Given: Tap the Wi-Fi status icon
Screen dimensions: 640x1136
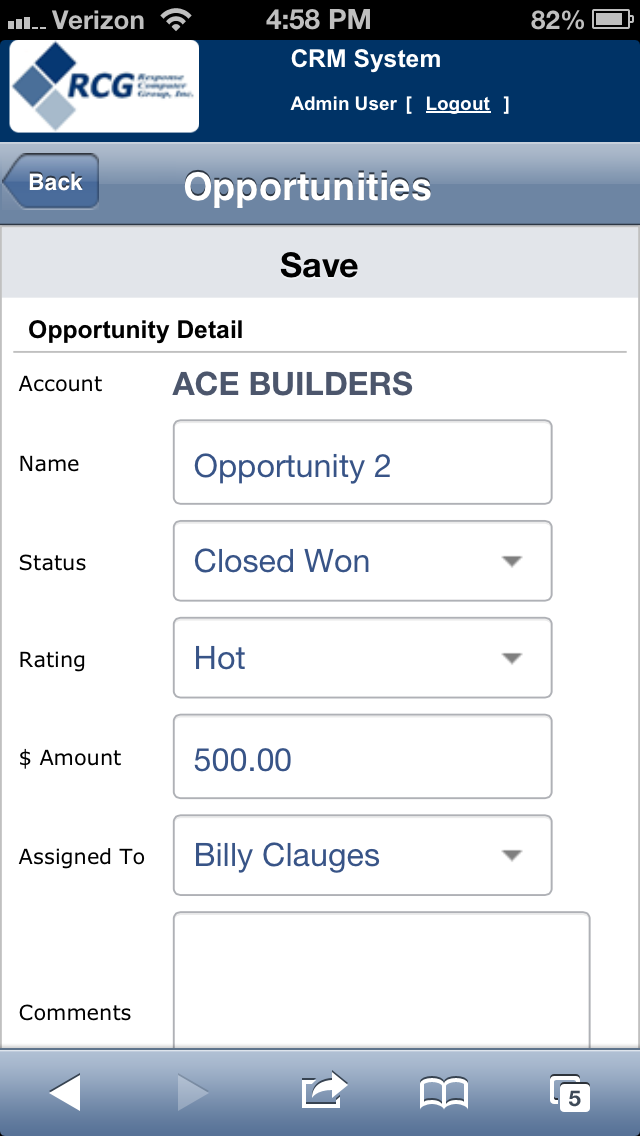Looking at the screenshot, I should (177, 19).
